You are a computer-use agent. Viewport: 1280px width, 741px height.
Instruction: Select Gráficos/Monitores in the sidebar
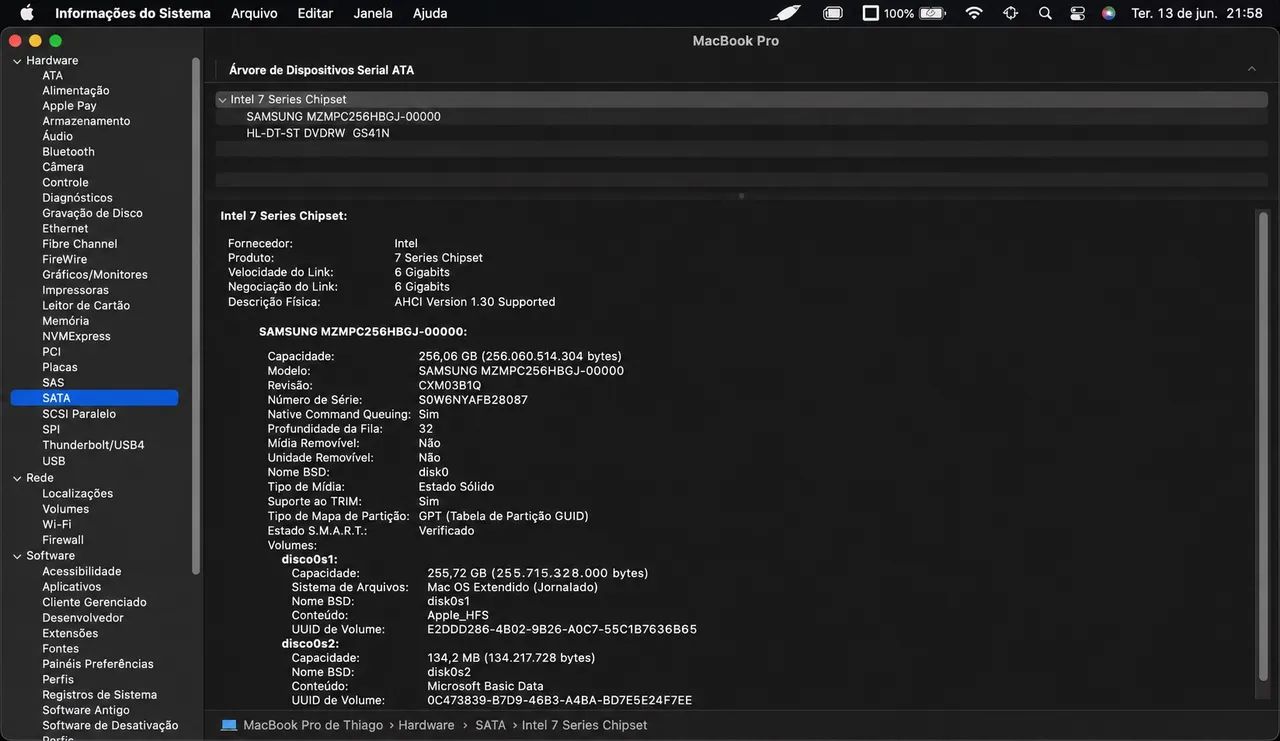pos(95,275)
